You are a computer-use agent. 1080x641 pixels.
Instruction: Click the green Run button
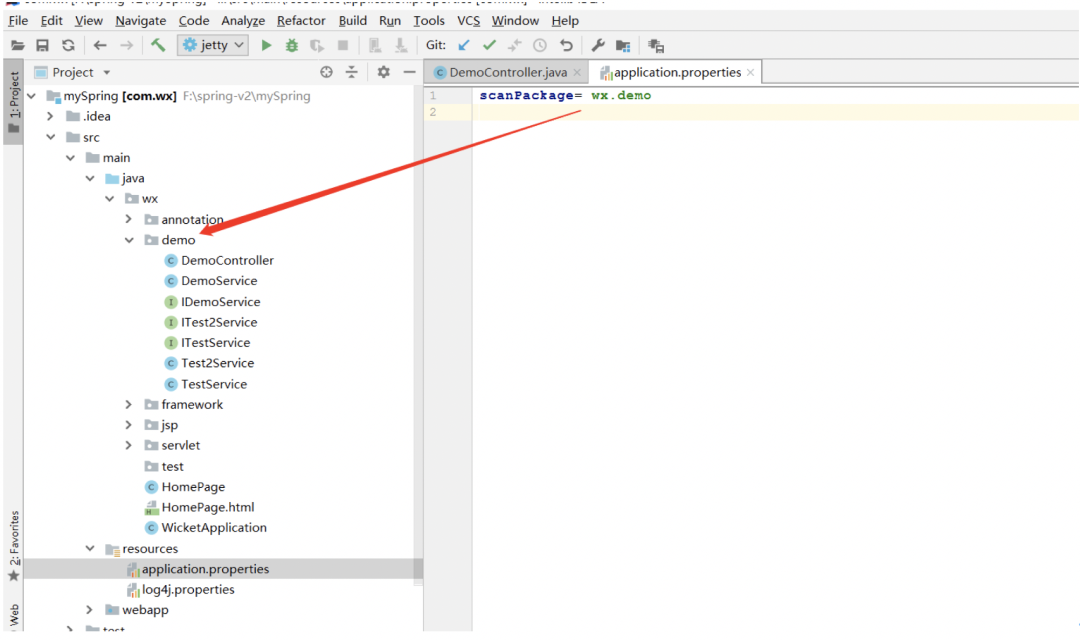(267, 45)
